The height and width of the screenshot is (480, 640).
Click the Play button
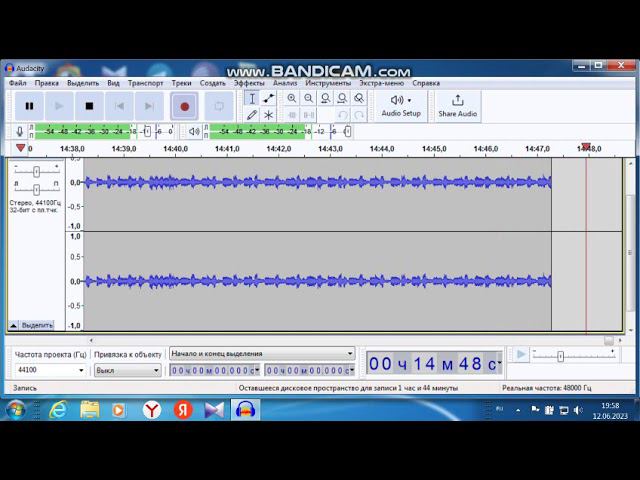(x=59, y=106)
